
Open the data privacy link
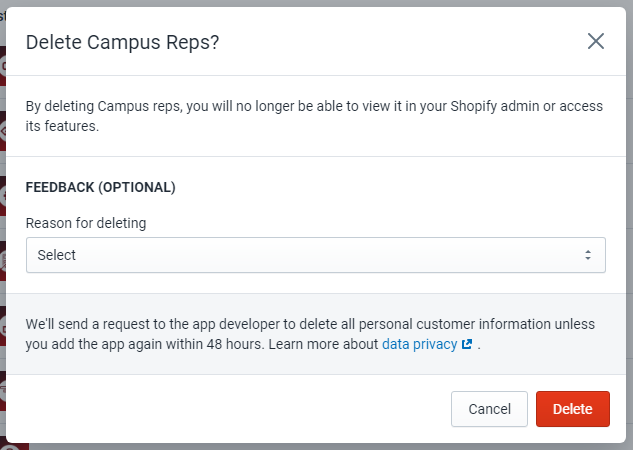419,344
